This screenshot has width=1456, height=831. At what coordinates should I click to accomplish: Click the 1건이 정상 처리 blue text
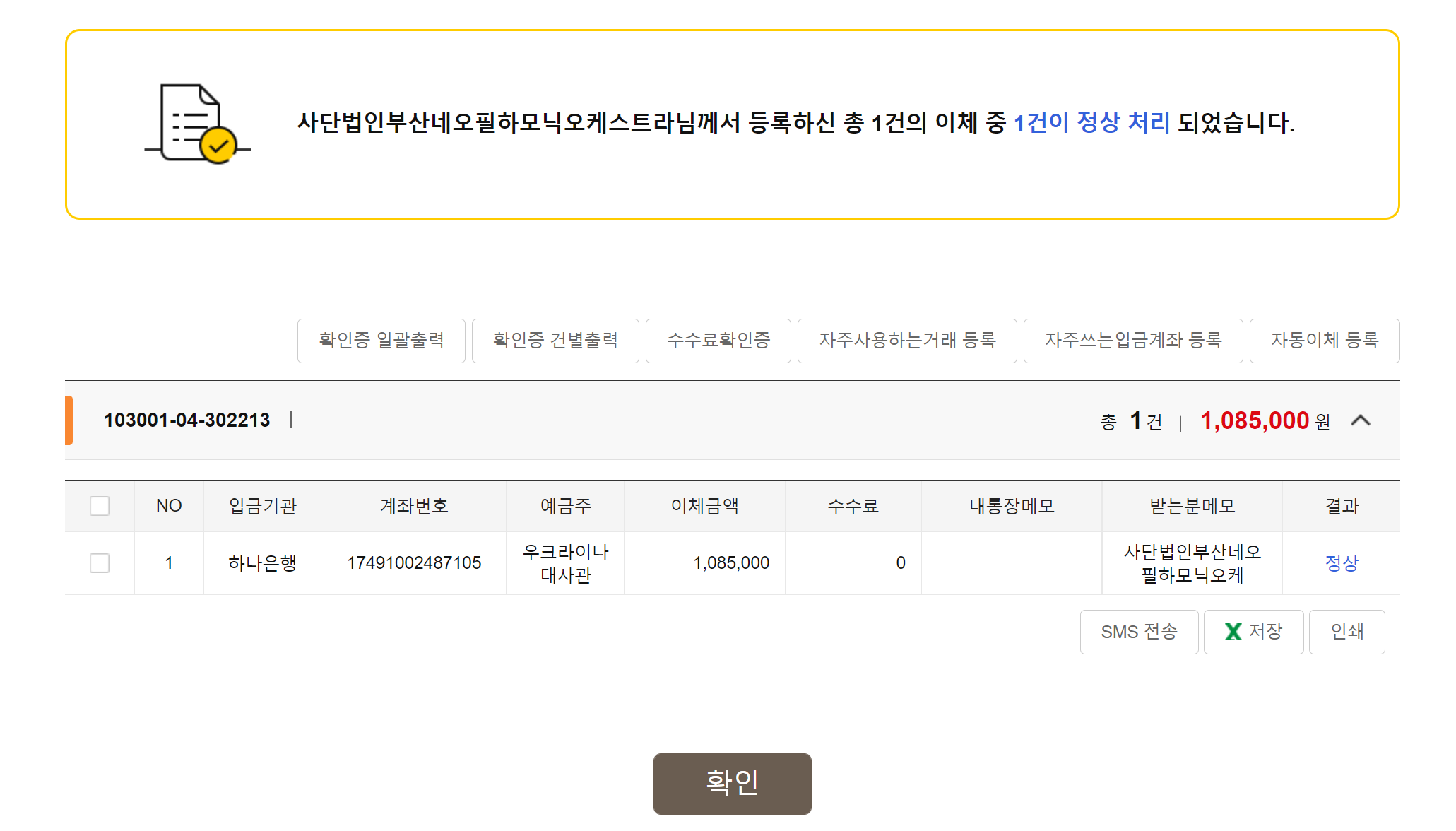point(1091,123)
